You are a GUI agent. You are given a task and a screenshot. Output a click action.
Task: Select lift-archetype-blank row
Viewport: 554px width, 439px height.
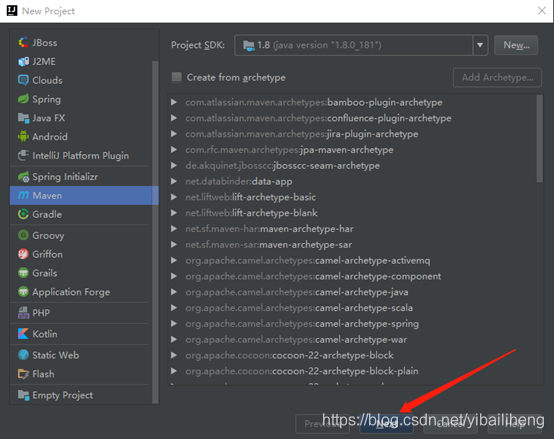(352, 213)
